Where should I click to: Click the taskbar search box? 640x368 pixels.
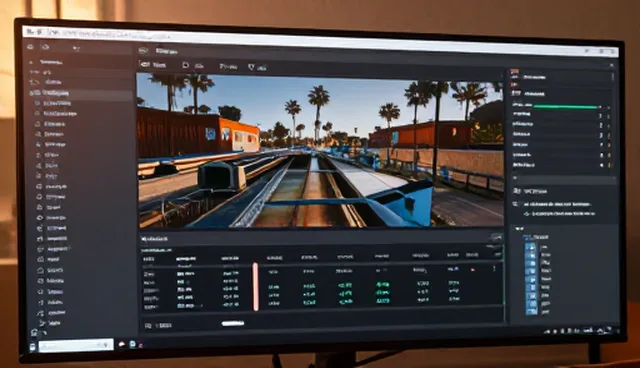76,346
